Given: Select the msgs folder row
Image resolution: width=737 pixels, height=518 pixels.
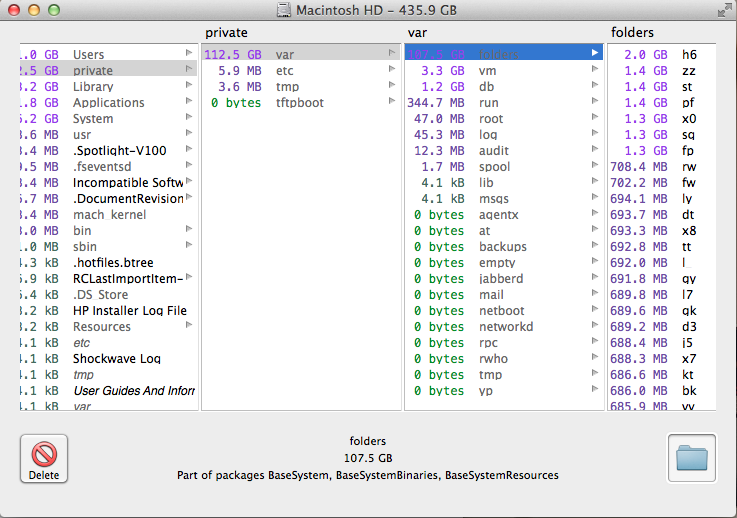Looking at the screenshot, I should click(x=504, y=198).
